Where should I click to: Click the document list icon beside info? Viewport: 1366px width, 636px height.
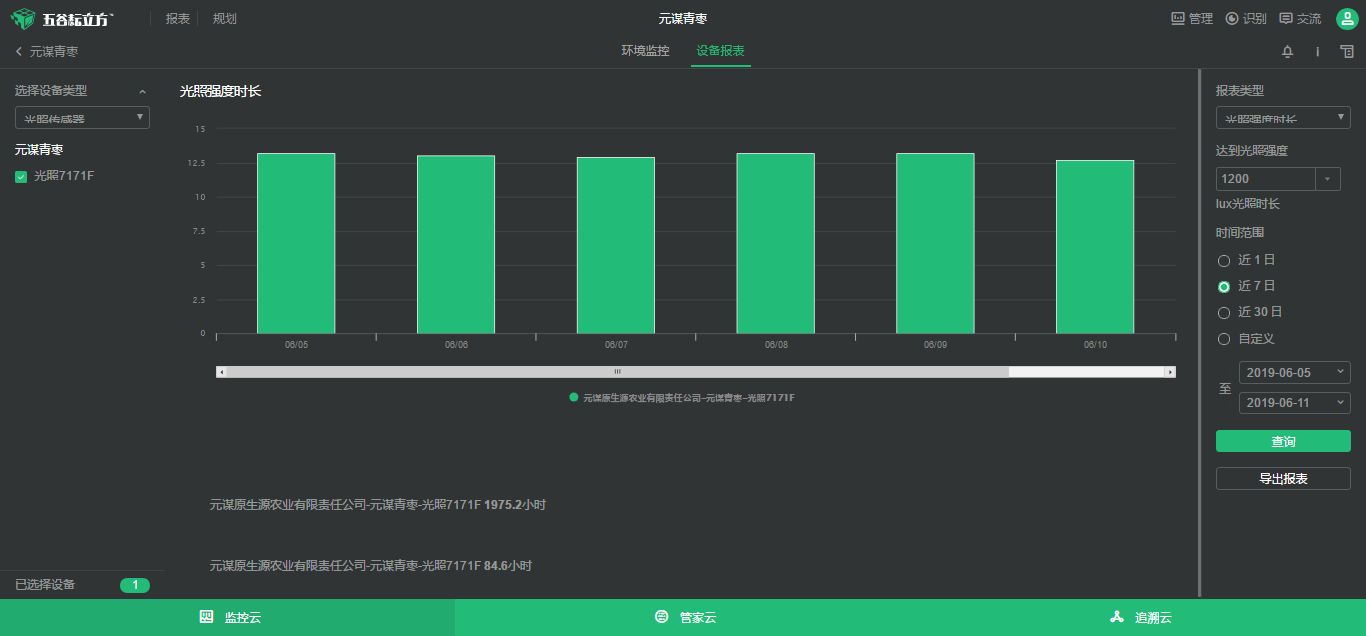tap(1347, 52)
